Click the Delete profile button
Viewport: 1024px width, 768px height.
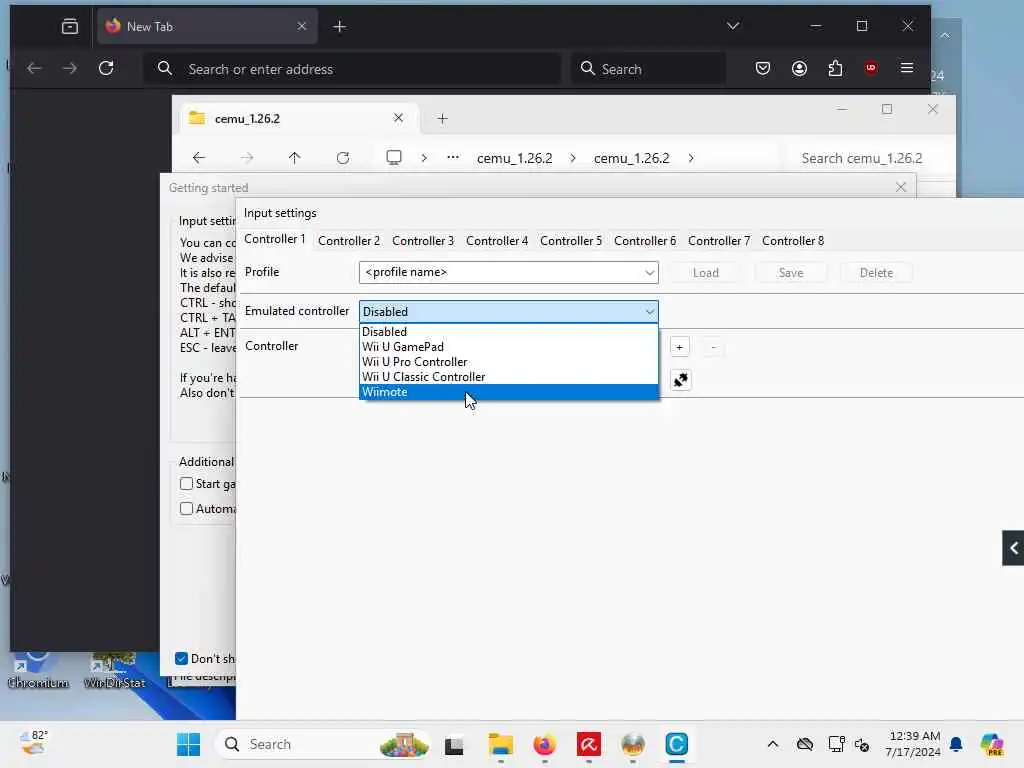click(x=876, y=273)
